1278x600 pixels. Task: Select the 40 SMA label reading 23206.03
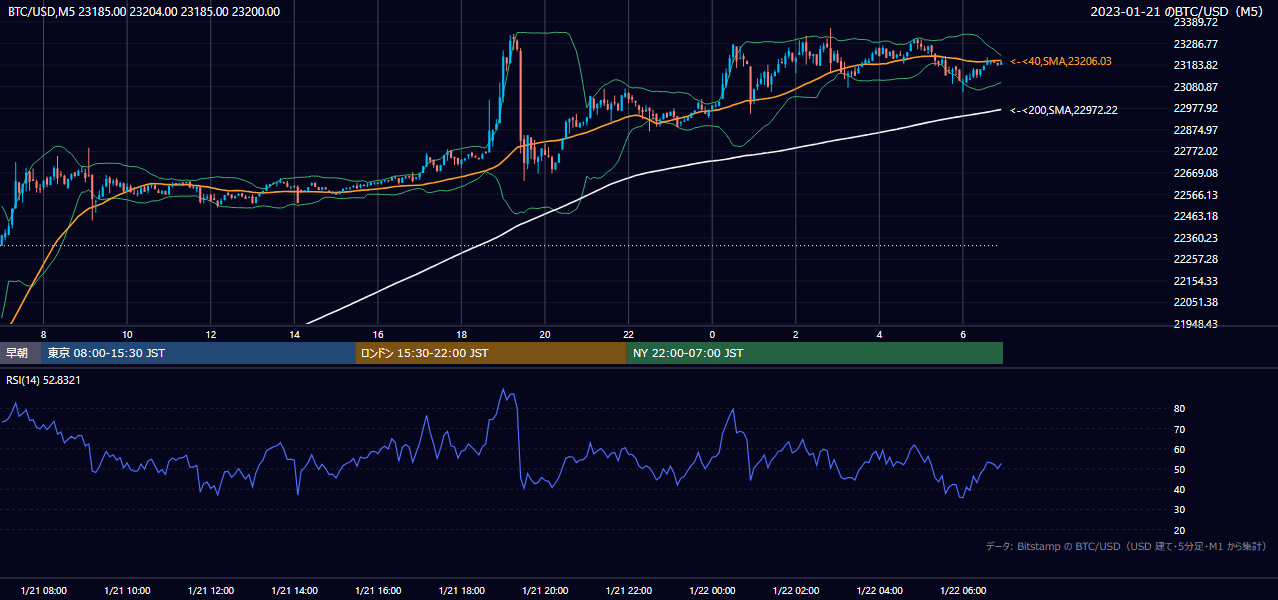point(1061,61)
